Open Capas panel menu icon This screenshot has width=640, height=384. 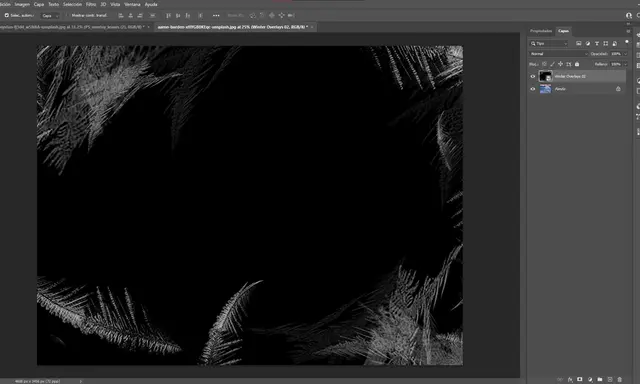click(x=628, y=31)
